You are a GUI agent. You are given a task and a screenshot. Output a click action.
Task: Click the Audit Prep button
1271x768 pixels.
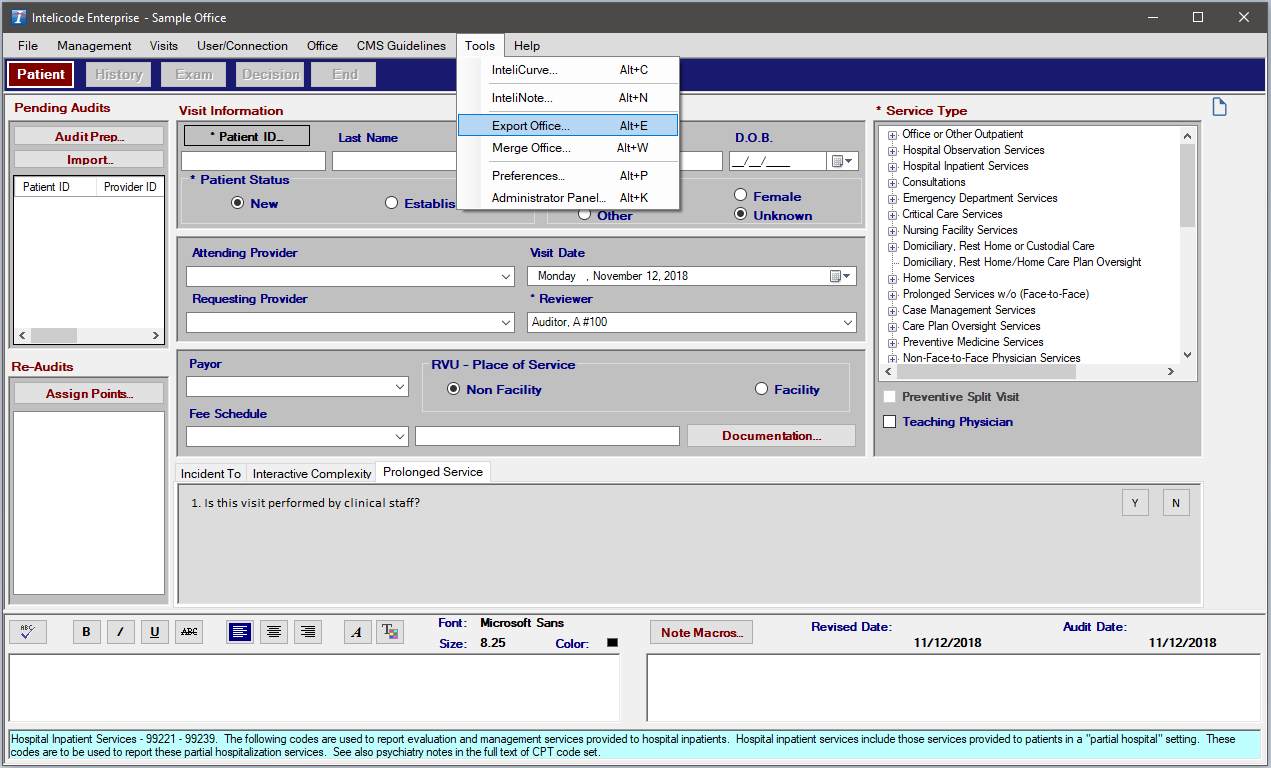89,136
